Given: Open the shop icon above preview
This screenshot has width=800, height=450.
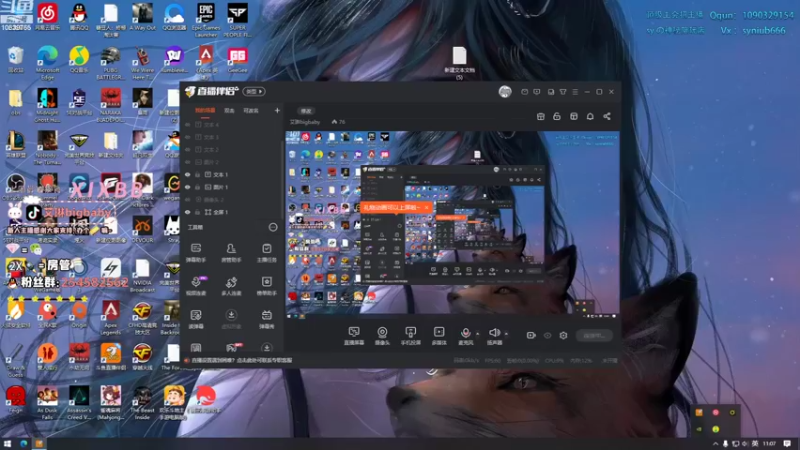Looking at the screenshot, I should pyautogui.click(x=540, y=116).
